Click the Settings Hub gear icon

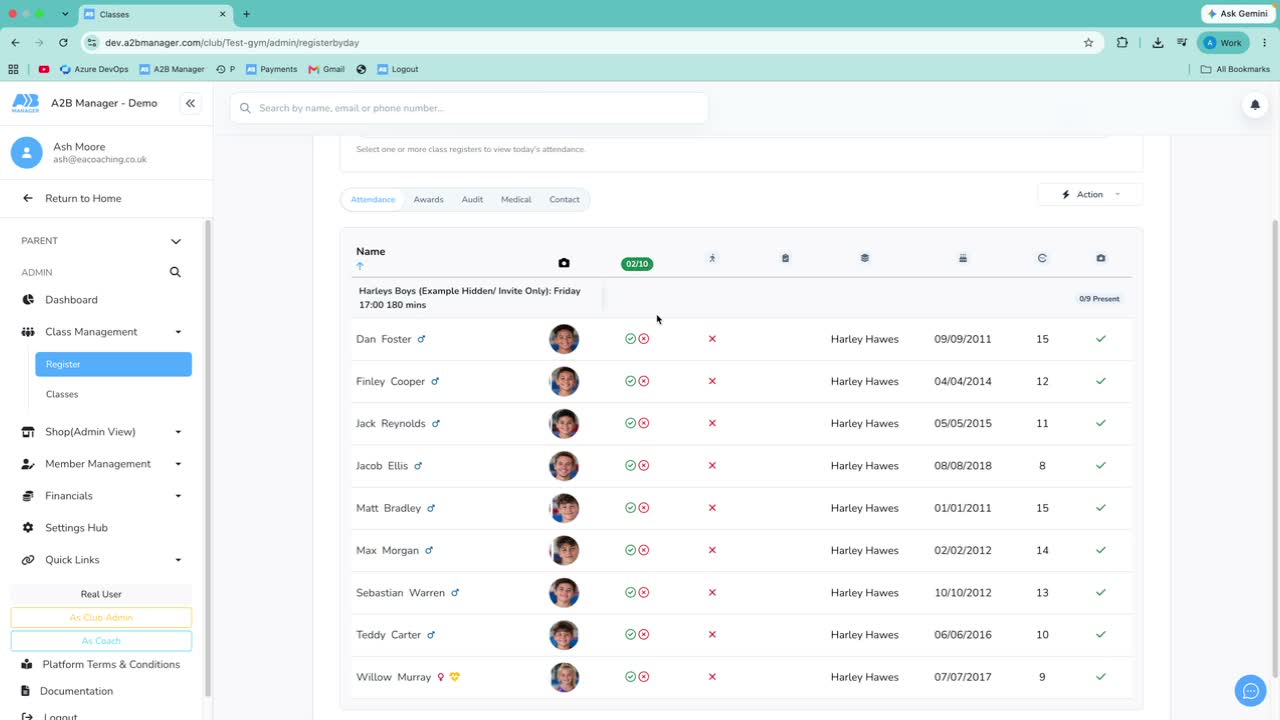(x=28, y=528)
